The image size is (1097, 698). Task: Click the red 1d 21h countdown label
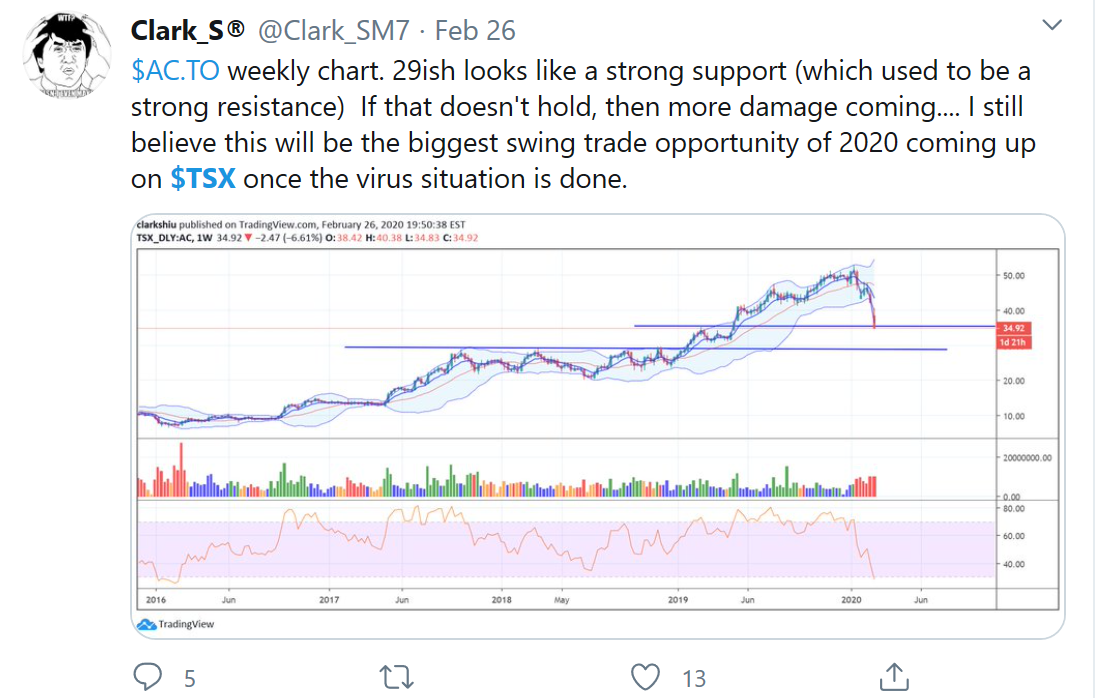click(x=1011, y=342)
